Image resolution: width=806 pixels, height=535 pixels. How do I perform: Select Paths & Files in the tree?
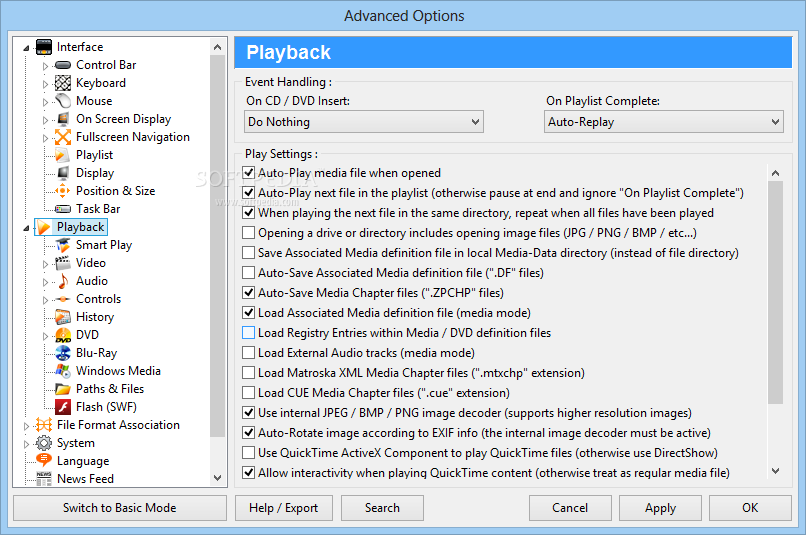coord(110,389)
